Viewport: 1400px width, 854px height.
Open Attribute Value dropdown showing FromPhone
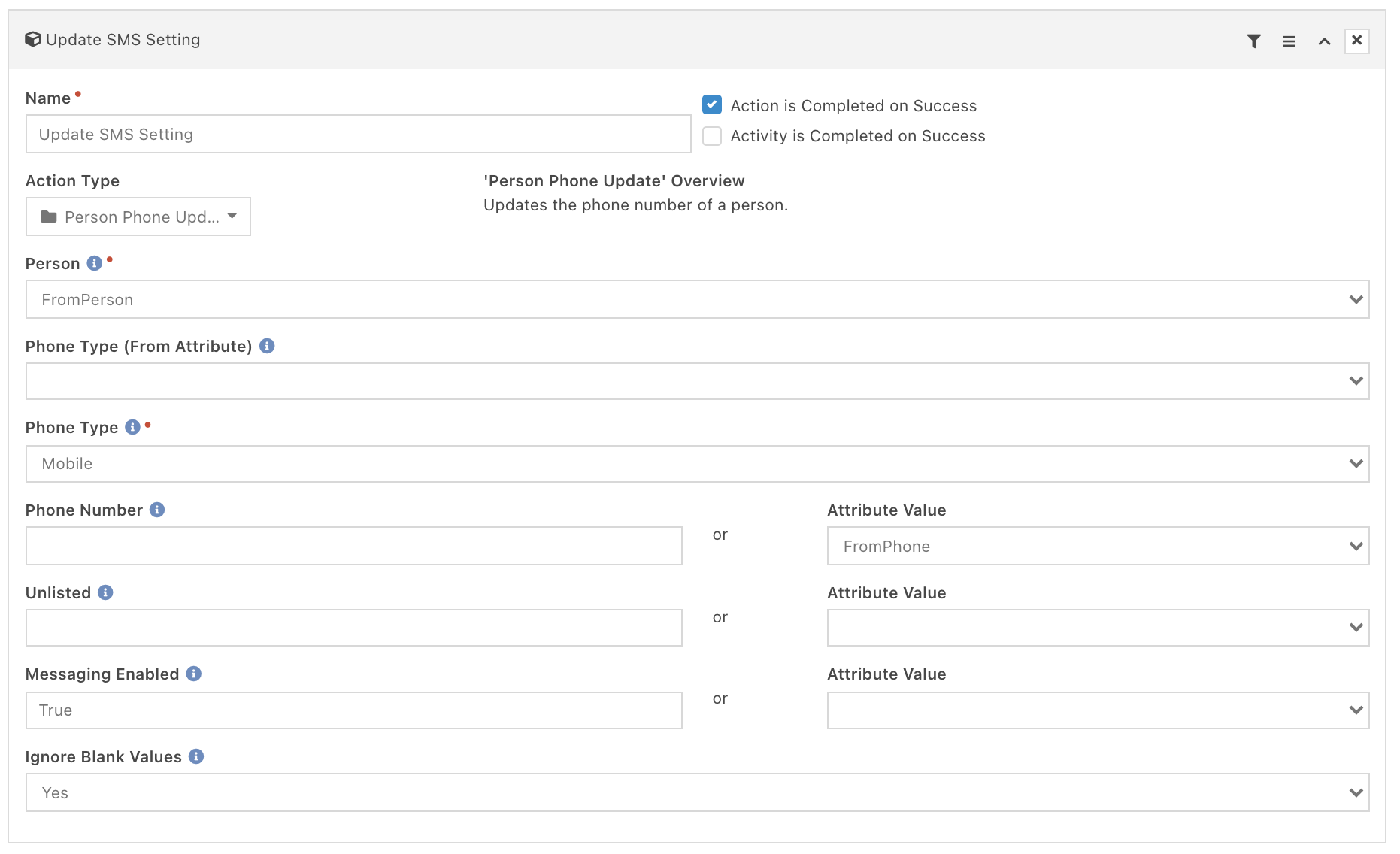[x=1098, y=546]
